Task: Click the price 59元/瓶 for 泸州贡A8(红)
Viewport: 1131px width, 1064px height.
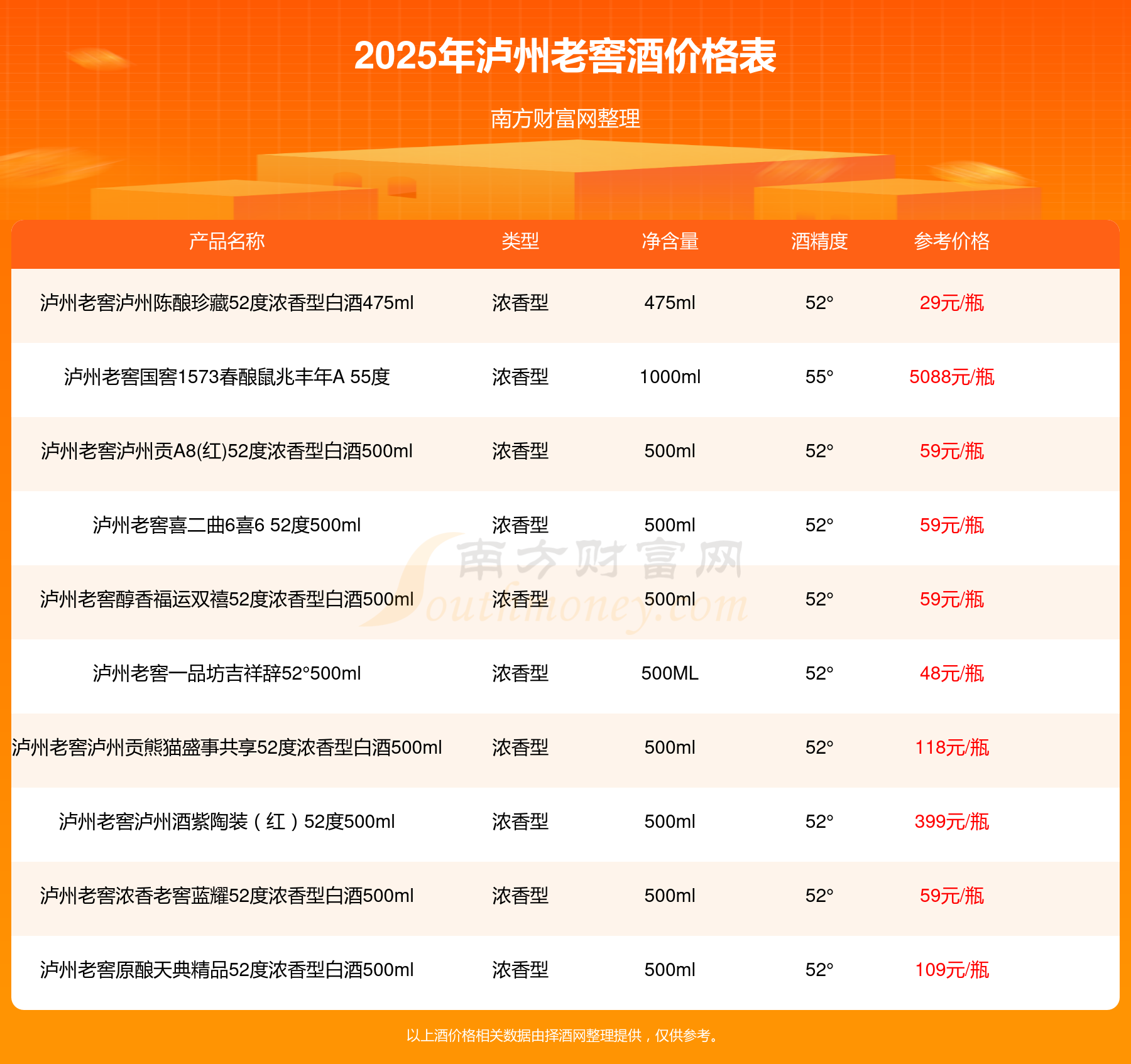Action: pyautogui.click(x=952, y=451)
